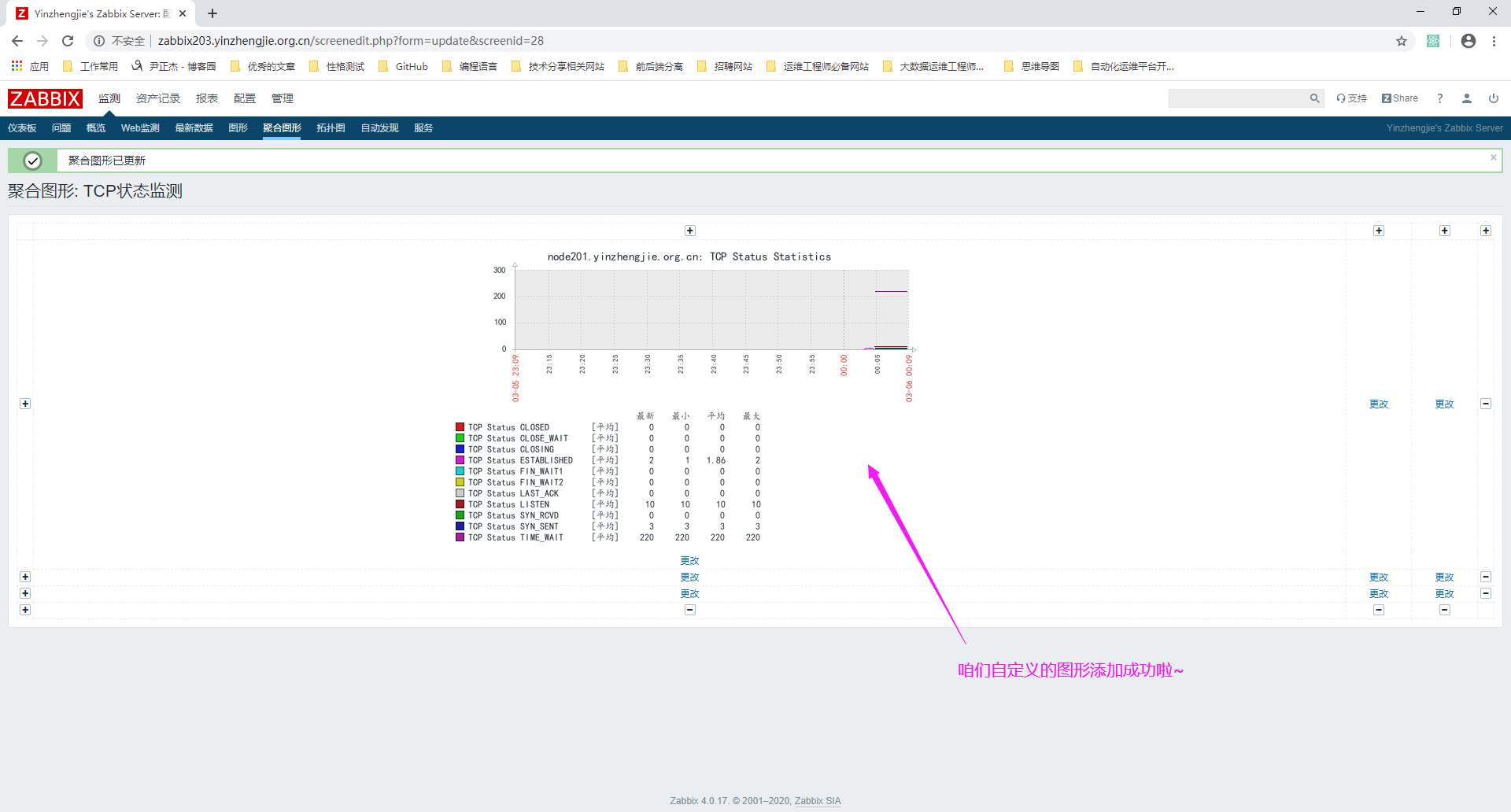The height and width of the screenshot is (812, 1511).
Task: Go to the 问题 submenu
Action: tap(61, 128)
